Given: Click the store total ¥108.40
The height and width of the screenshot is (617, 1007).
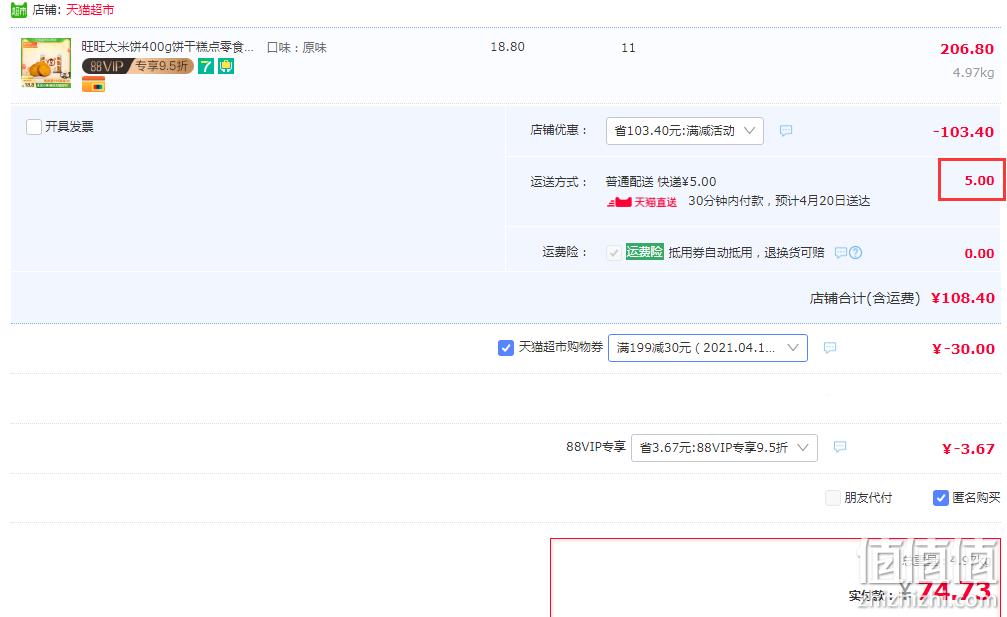Looking at the screenshot, I should point(963,298).
